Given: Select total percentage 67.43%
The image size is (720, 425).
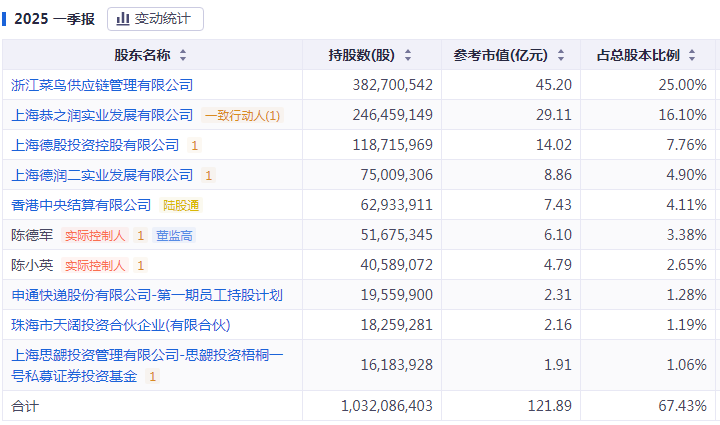Looking at the screenshot, I should pos(682,406).
